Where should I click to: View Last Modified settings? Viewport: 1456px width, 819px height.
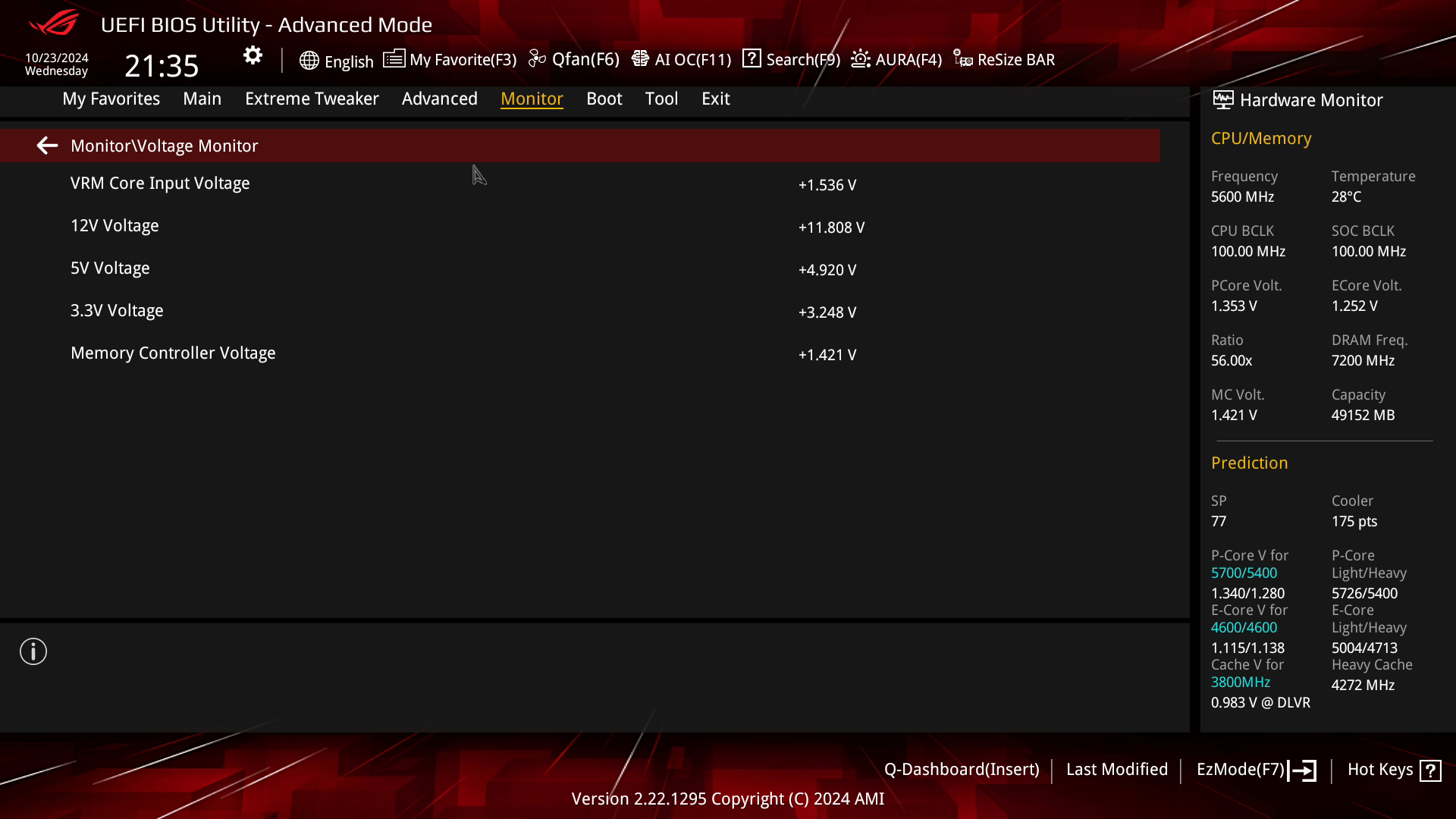coord(1117,769)
